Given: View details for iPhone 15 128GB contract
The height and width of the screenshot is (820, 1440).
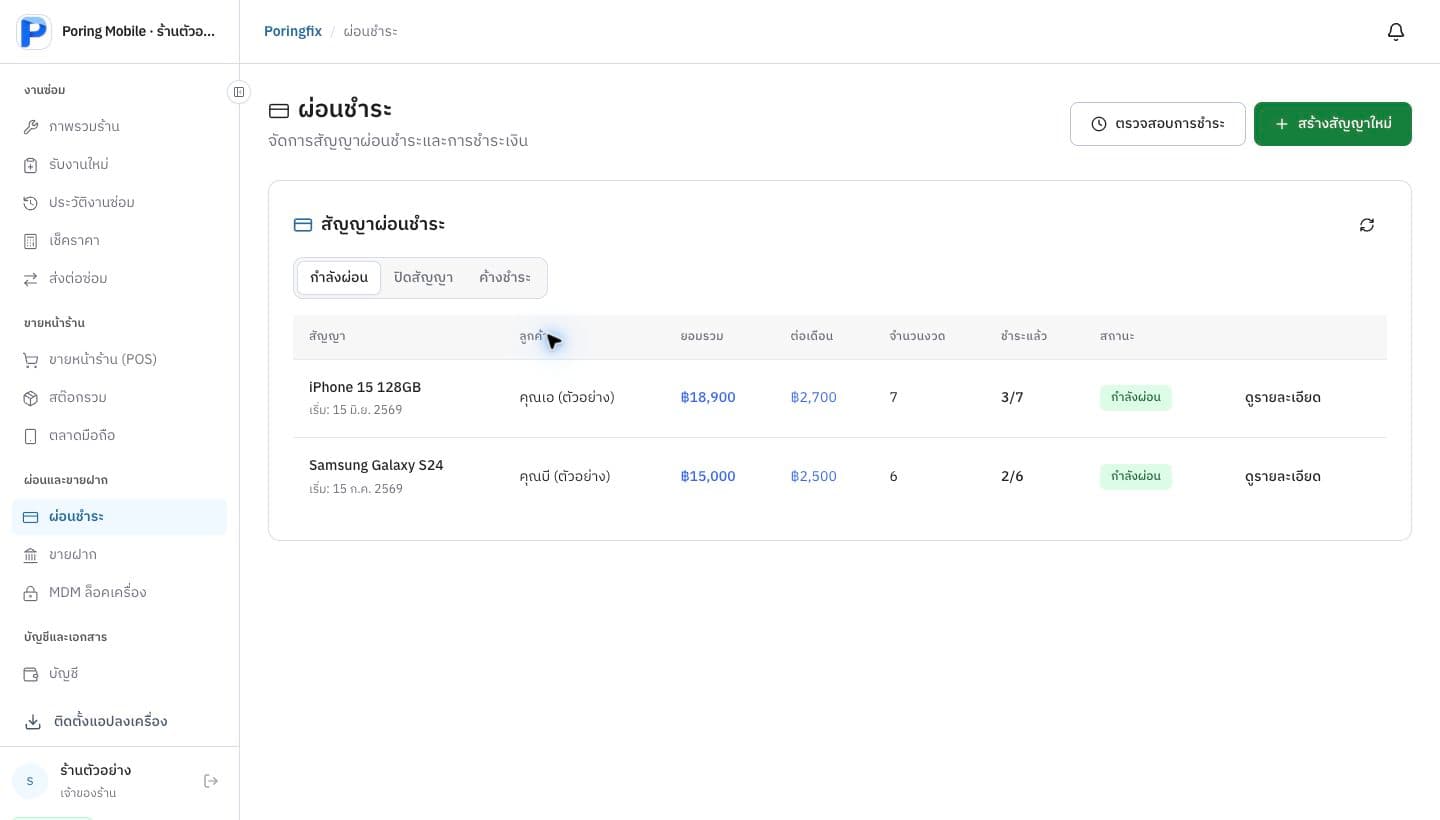Looking at the screenshot, I should coord(1283,398).
